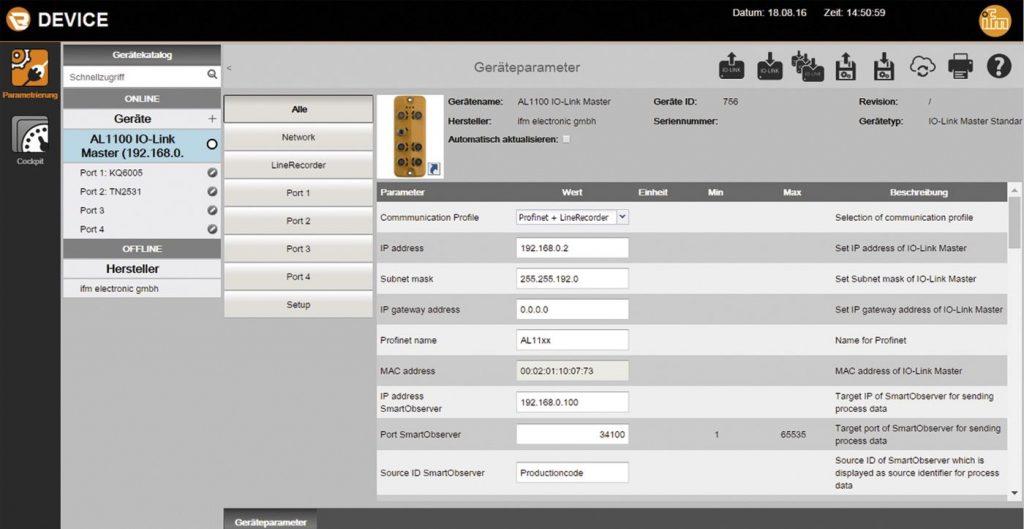Select the Network parameter tab

tap(298, 137)
